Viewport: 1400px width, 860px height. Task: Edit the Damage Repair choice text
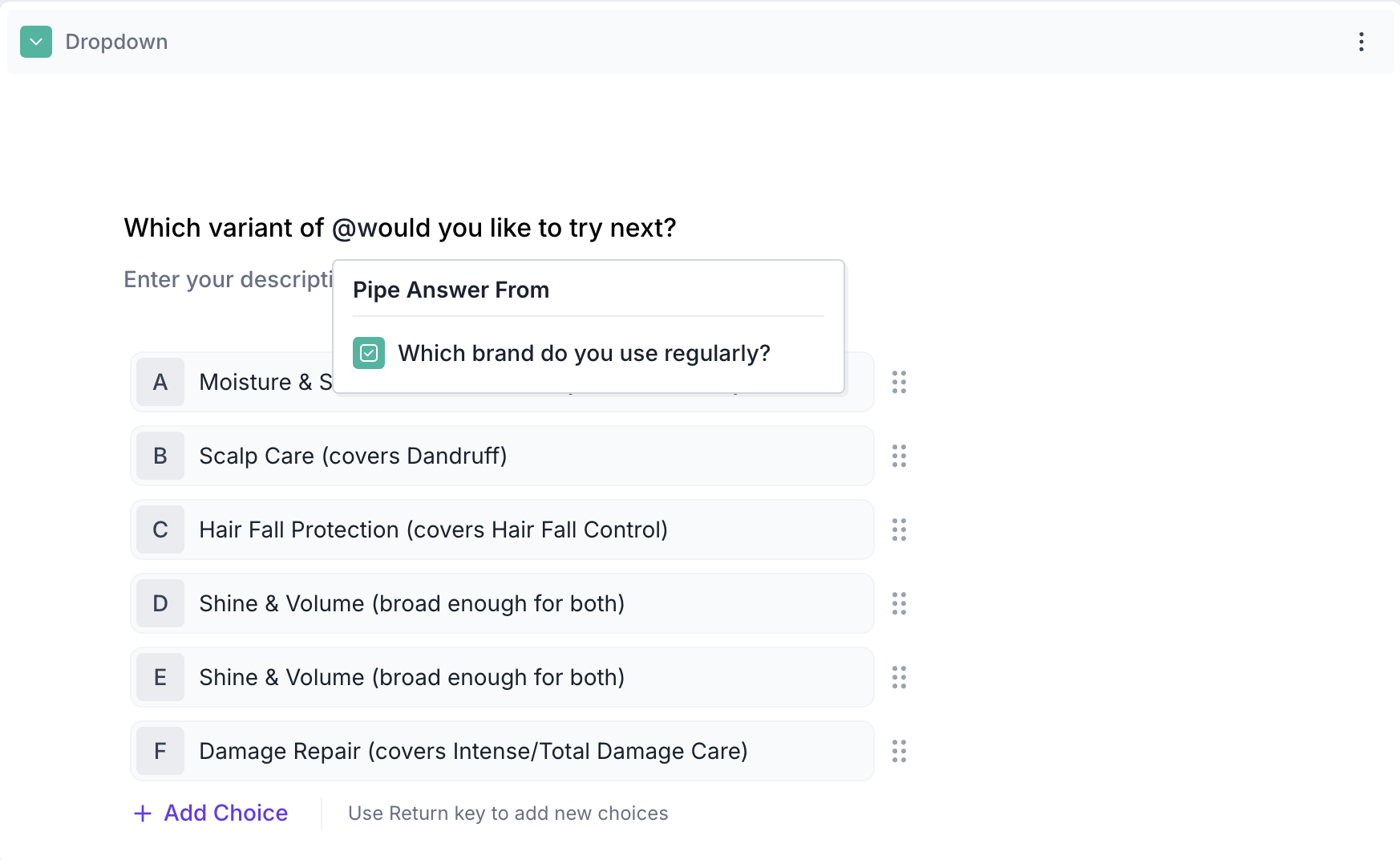(x=473, y=752)
